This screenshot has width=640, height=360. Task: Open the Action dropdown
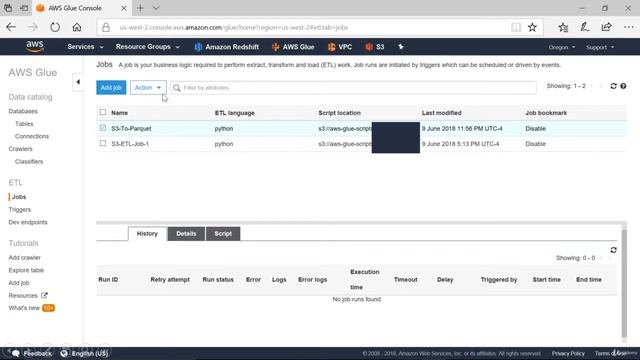click(x=148, y=88)
